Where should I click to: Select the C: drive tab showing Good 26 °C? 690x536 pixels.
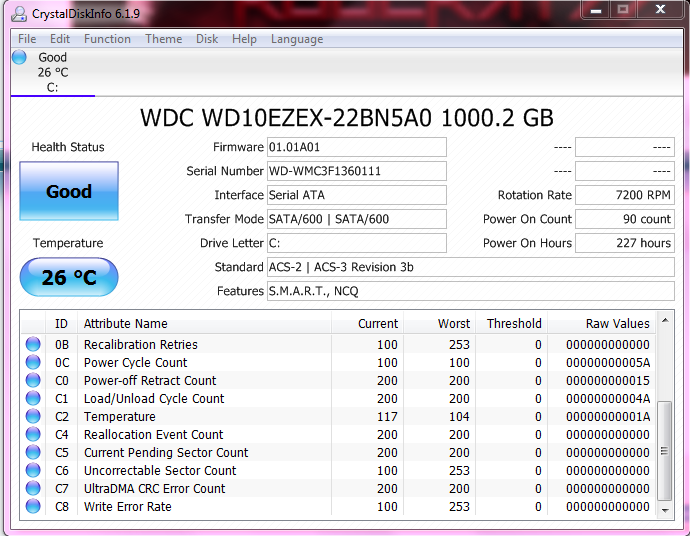coord(53,72)
